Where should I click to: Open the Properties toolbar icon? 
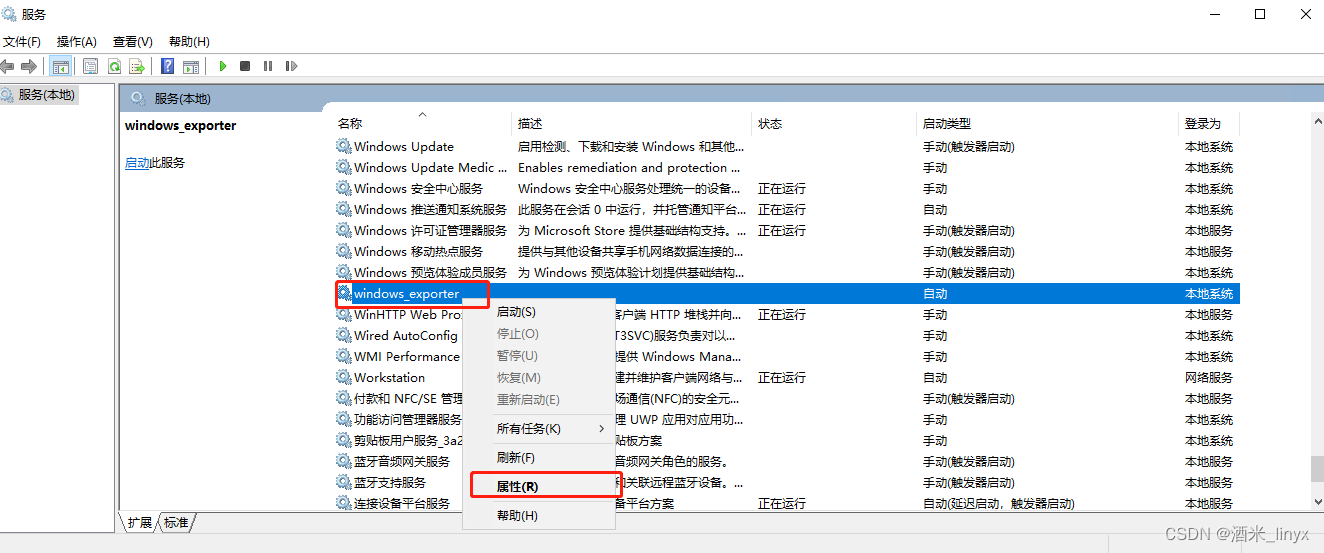coord(91,66)
